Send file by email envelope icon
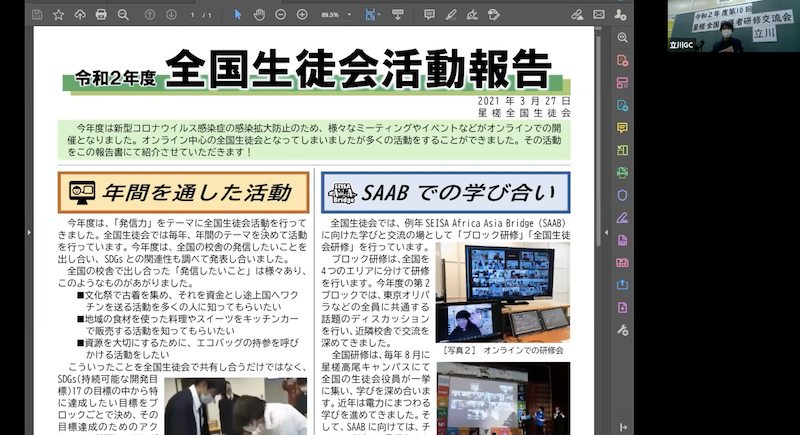Viewport: 800px width, 435px height. 598,15
